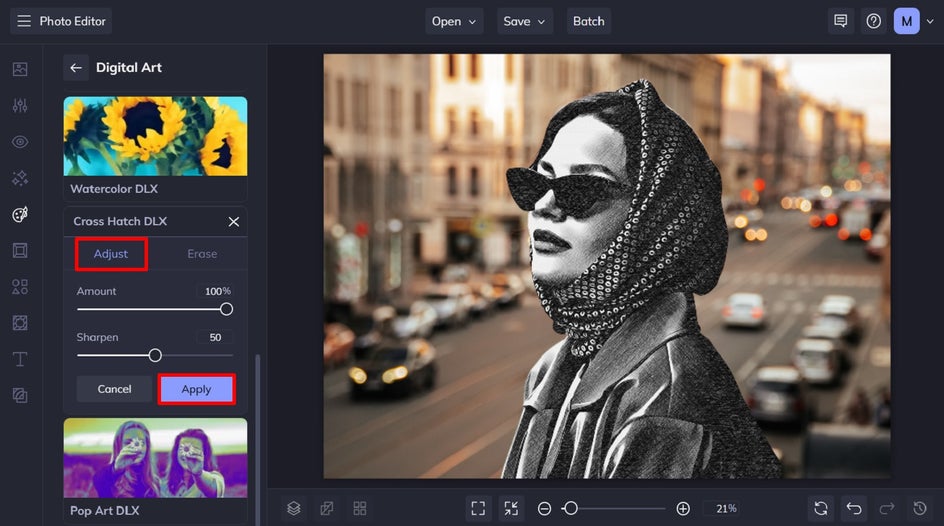The height and width of the screenshot is (526, 944).
Task: Open the Text tool in sidebar
Action: (20, 359)
